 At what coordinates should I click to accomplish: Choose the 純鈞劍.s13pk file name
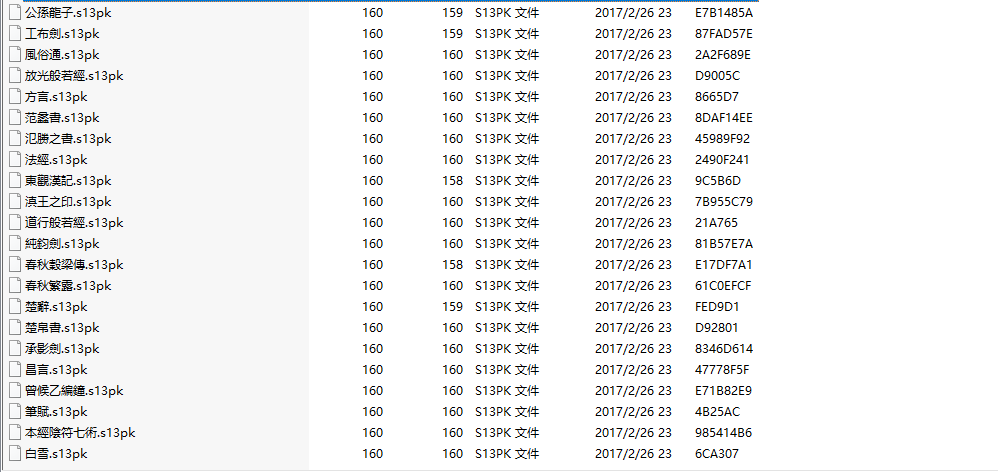pyautogui.click(x=62, y=244)
